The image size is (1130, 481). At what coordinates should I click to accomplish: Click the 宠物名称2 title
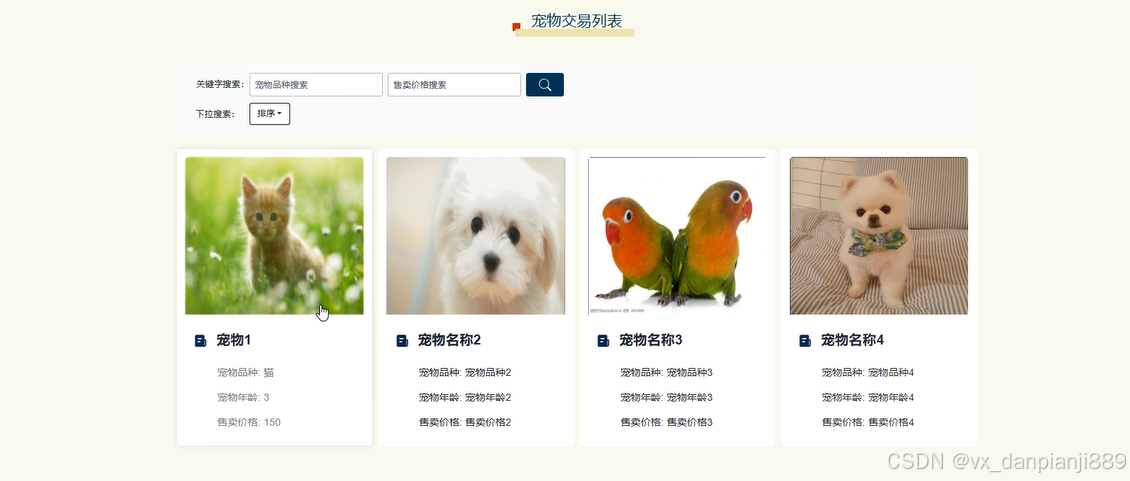pos(449,340)
